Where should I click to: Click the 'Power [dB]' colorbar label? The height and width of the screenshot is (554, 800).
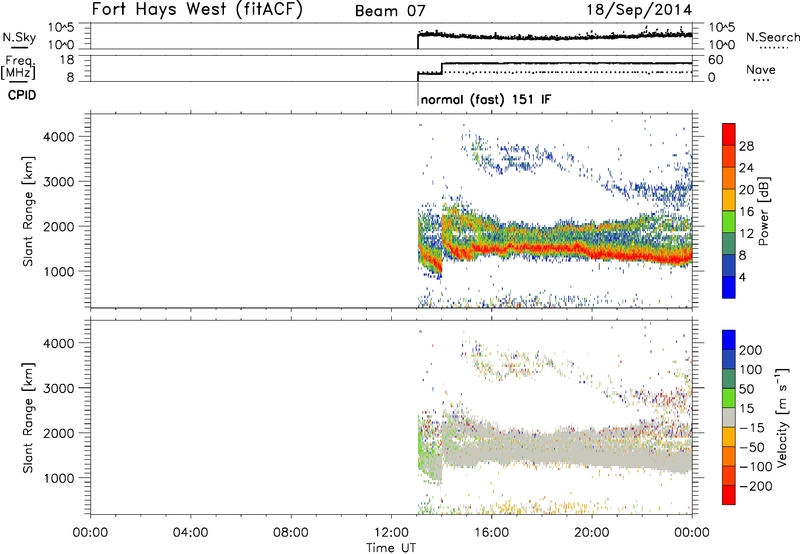(x=764, y=211)
